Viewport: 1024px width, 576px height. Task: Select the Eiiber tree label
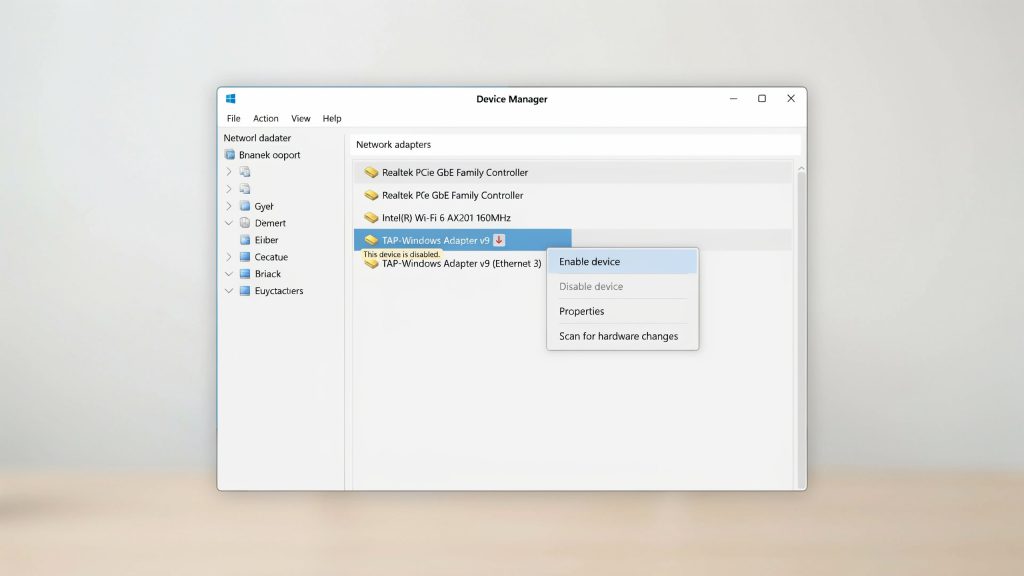[x=266, y=240]
